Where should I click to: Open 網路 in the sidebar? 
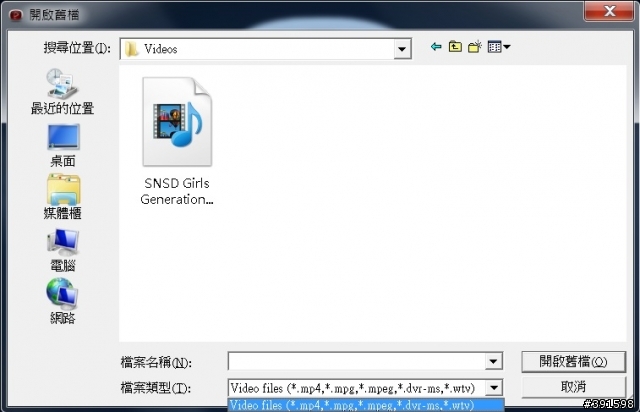(62, 301)
